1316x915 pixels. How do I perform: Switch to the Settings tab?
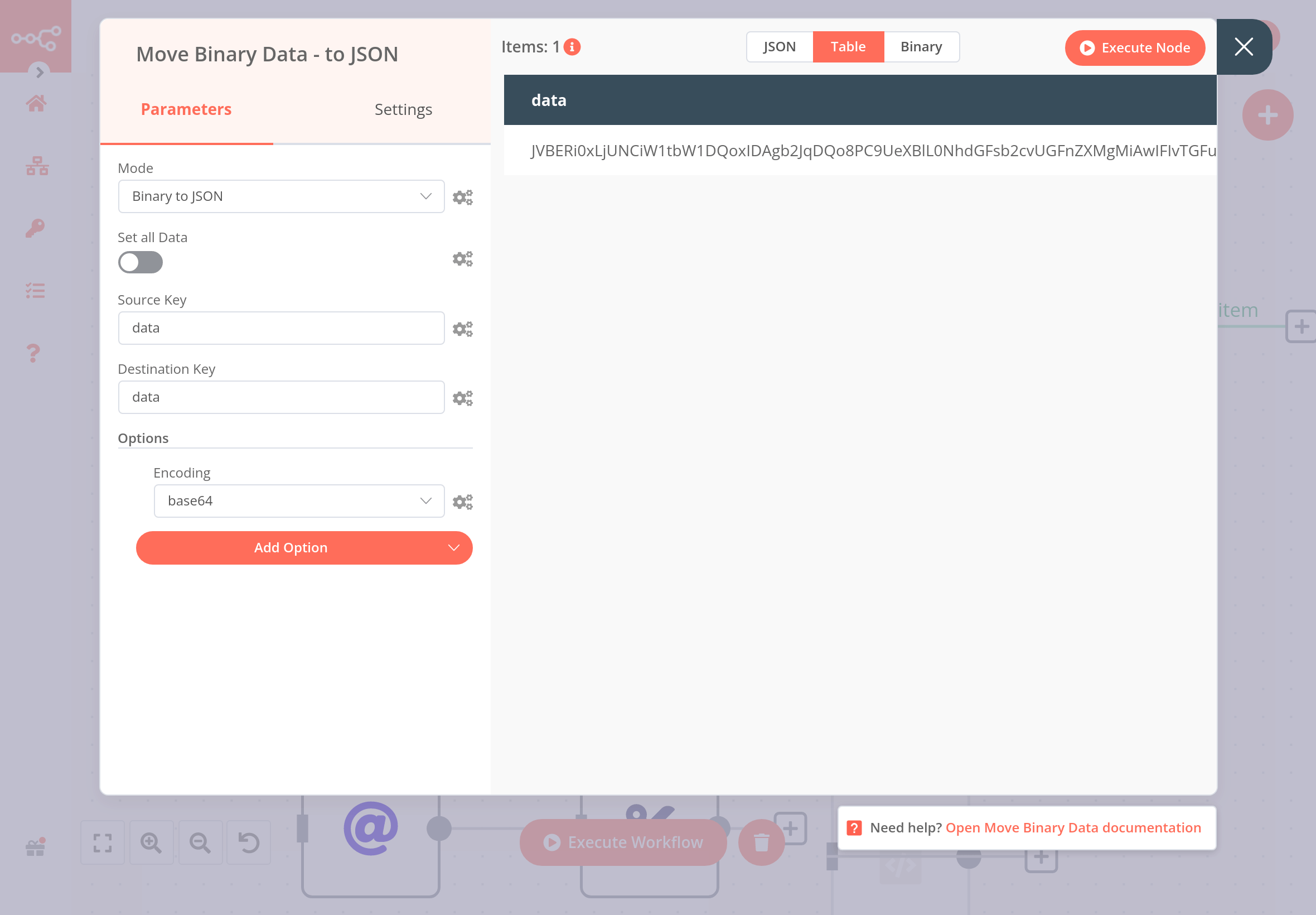coord(403,109)
